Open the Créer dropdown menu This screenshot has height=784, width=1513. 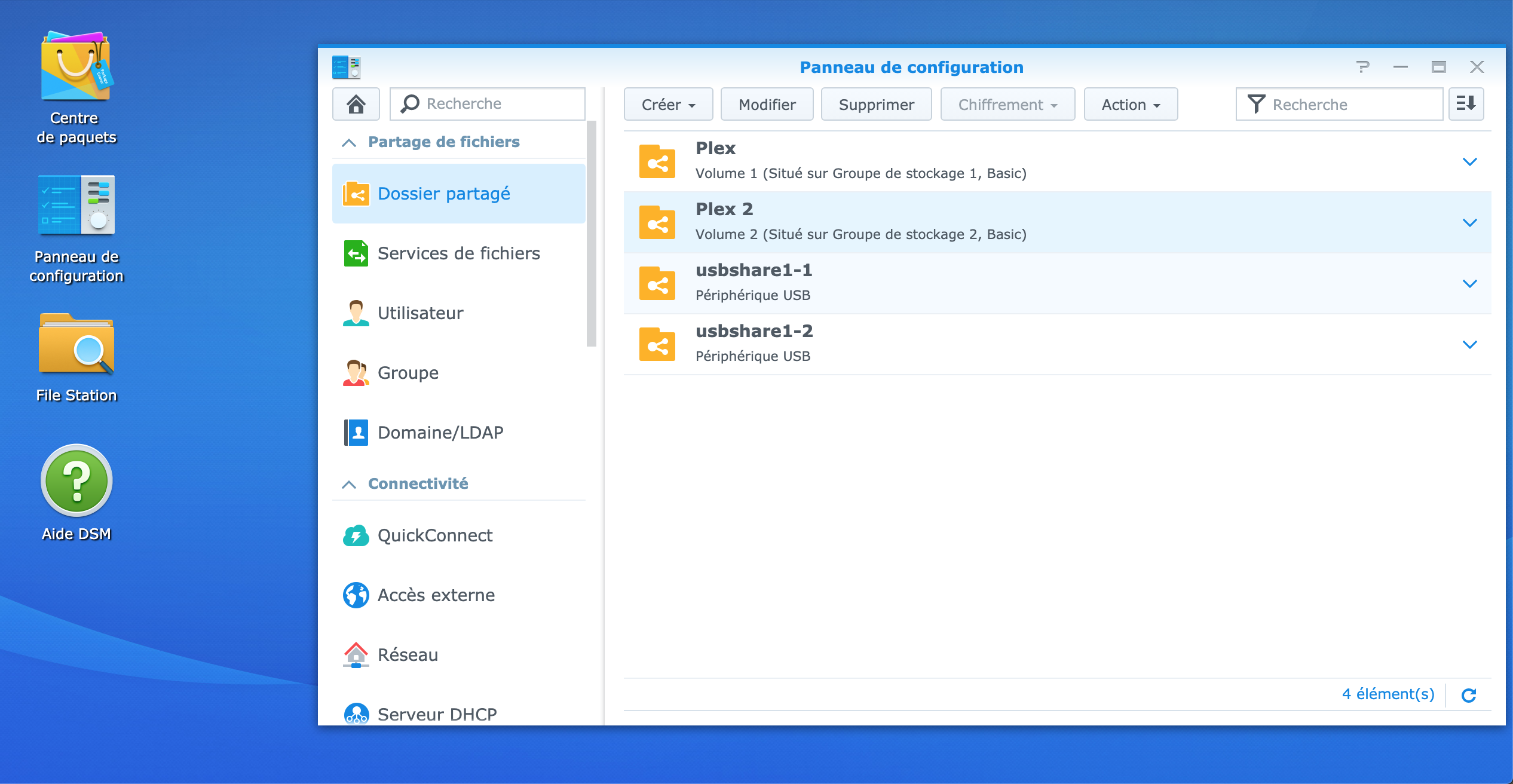tap(668, 105)
